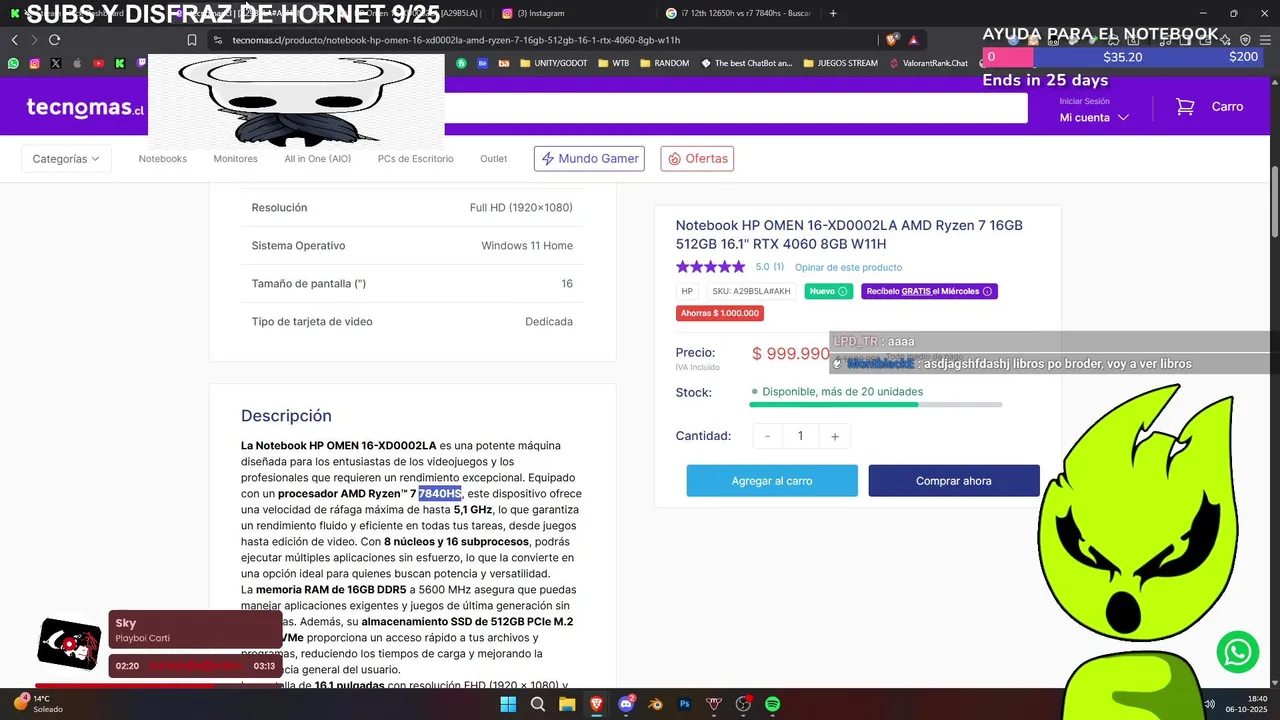Click the HP brand tag
This screenshot has width=1280, height=720.
click(687, 291)
